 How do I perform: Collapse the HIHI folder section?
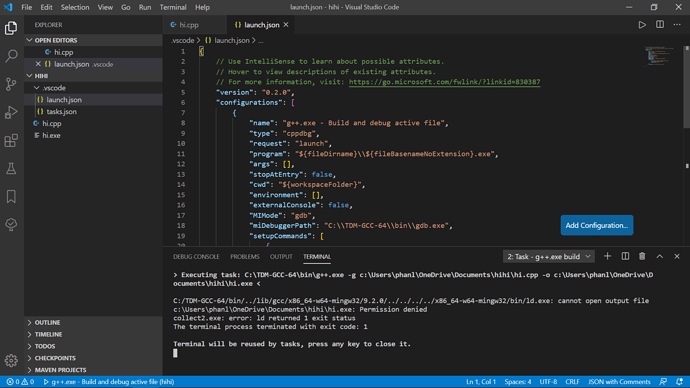tap(93, 76)
